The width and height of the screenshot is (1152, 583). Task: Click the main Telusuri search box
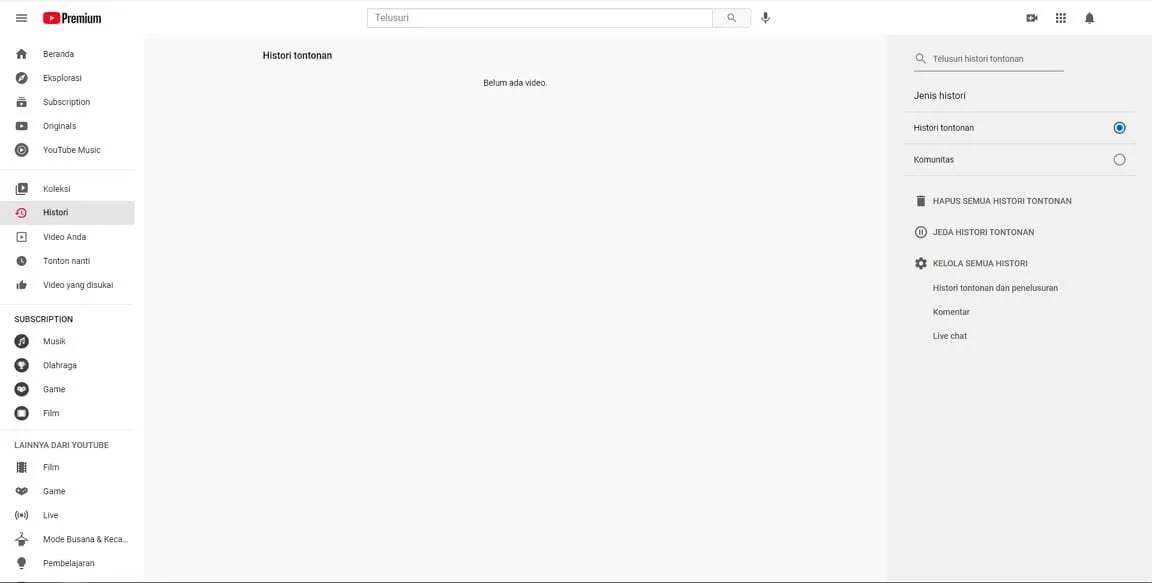[x=540, y=18]
